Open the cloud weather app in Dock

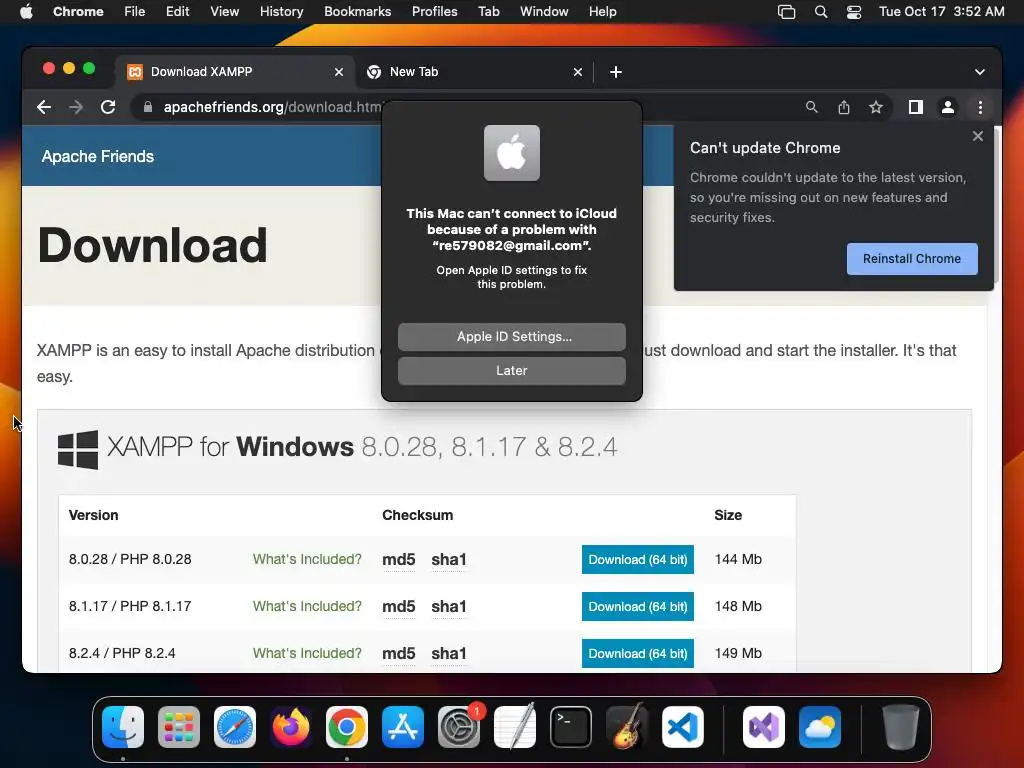(x=820, y=727)
